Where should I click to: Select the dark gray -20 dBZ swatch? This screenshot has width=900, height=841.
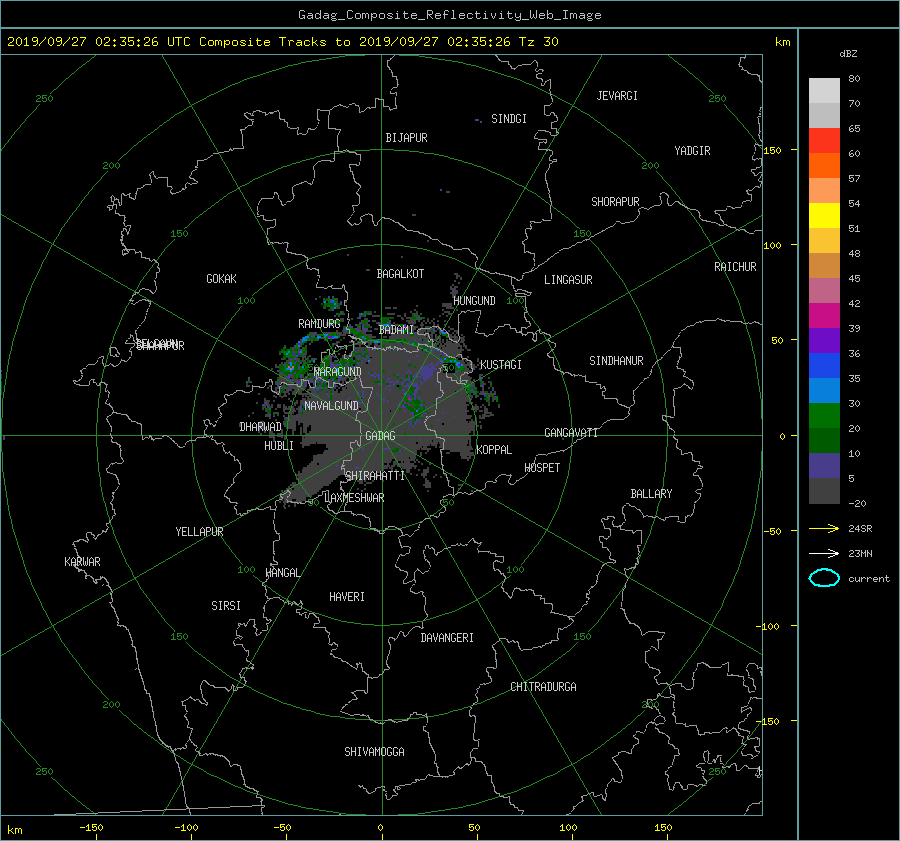[824, 490]
